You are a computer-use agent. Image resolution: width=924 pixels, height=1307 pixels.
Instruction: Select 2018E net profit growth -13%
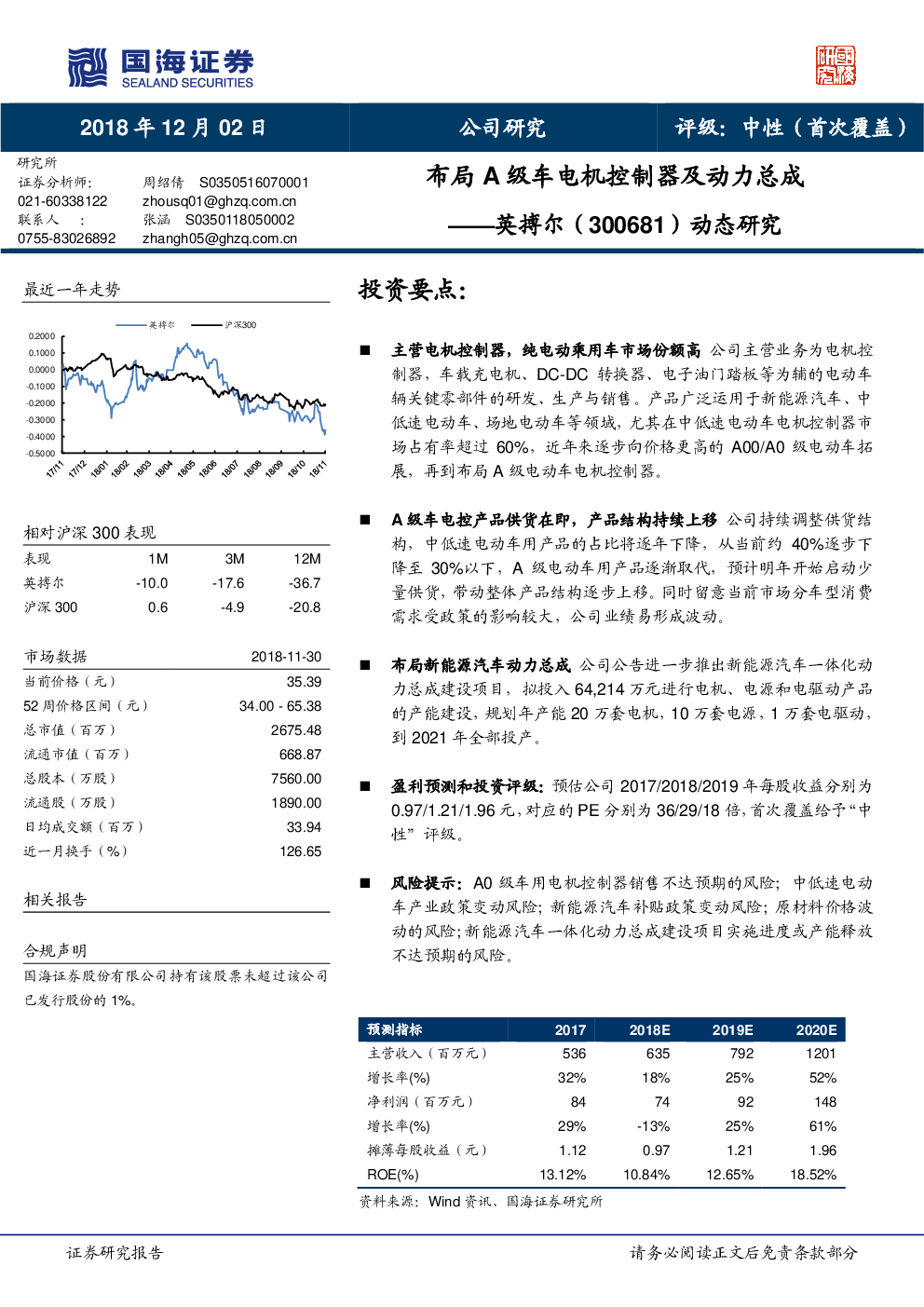point(653,1126)
